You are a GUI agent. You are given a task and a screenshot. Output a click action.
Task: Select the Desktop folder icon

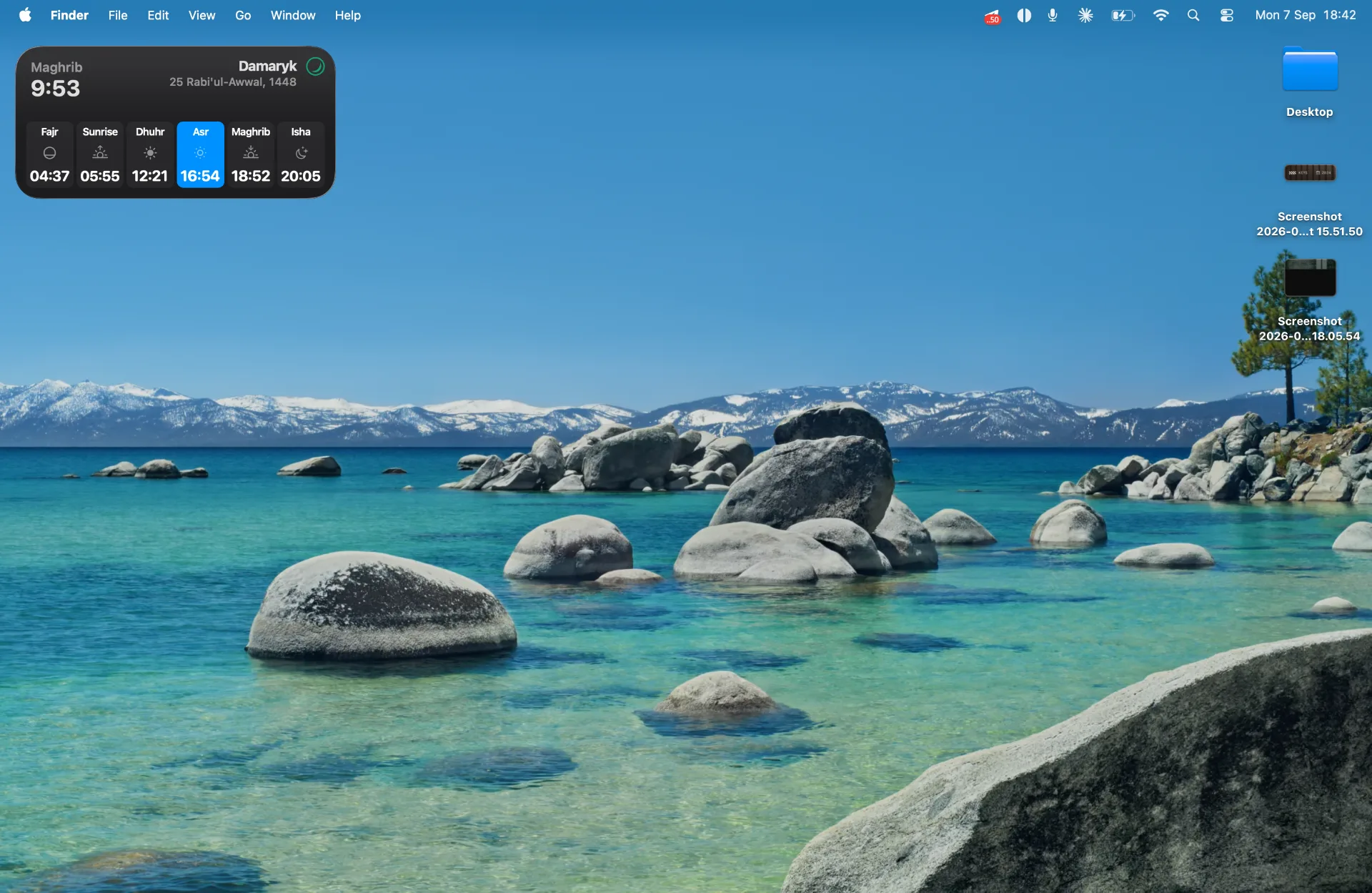[1310, 69]
